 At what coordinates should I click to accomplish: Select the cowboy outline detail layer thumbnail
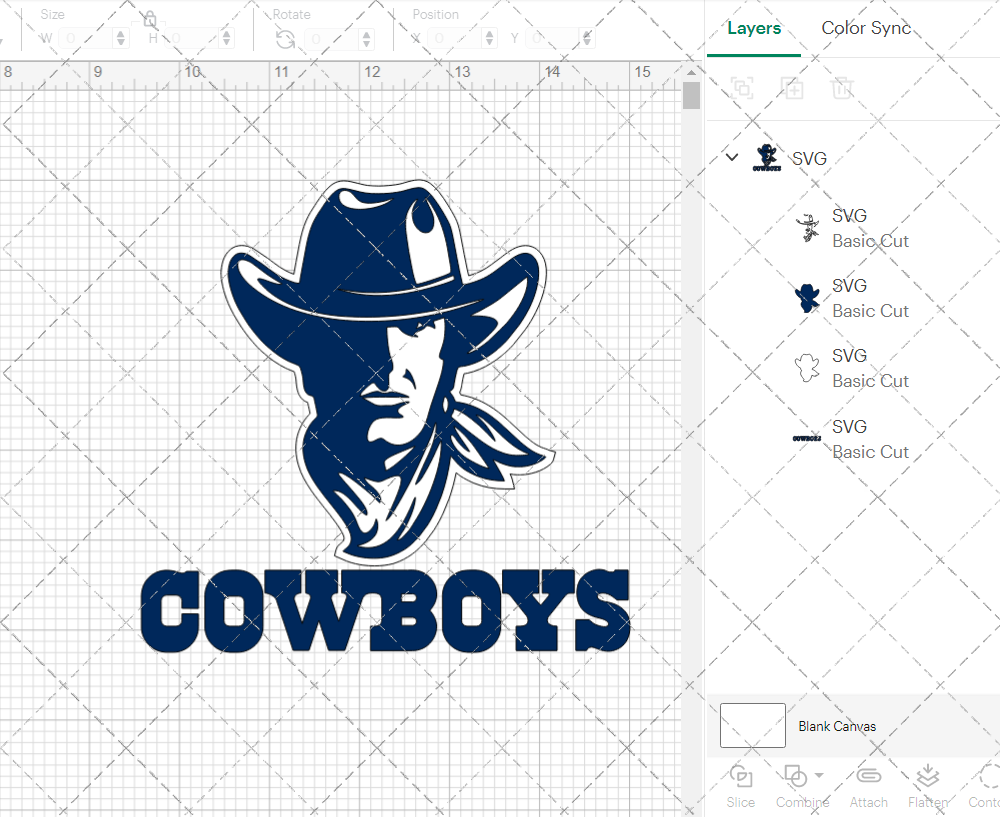(807, 228)
